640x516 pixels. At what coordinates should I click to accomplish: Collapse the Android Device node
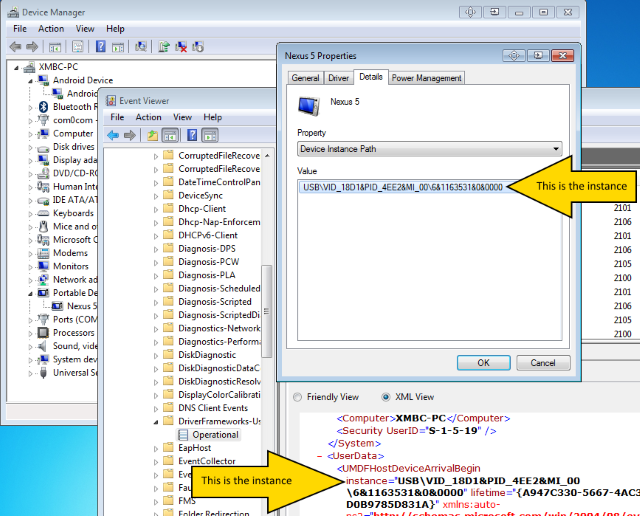(x=30, y=81)
